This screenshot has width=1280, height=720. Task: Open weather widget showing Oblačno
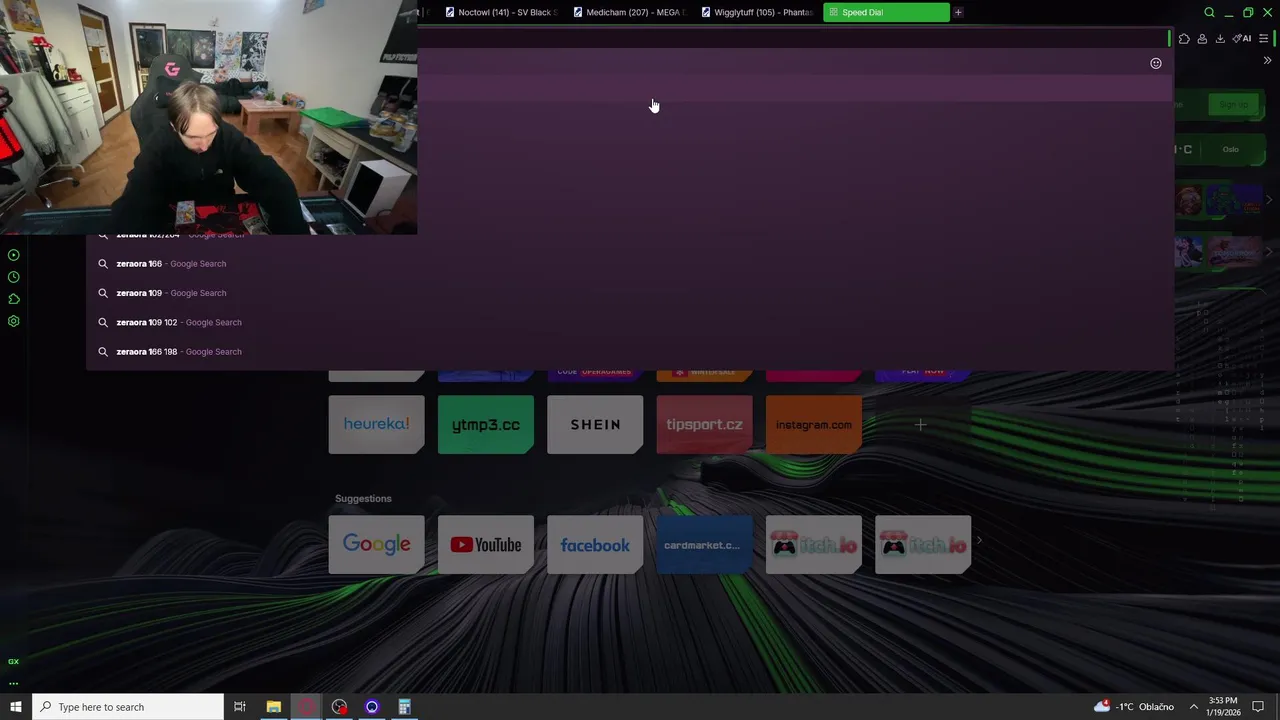pos(1134,707)
